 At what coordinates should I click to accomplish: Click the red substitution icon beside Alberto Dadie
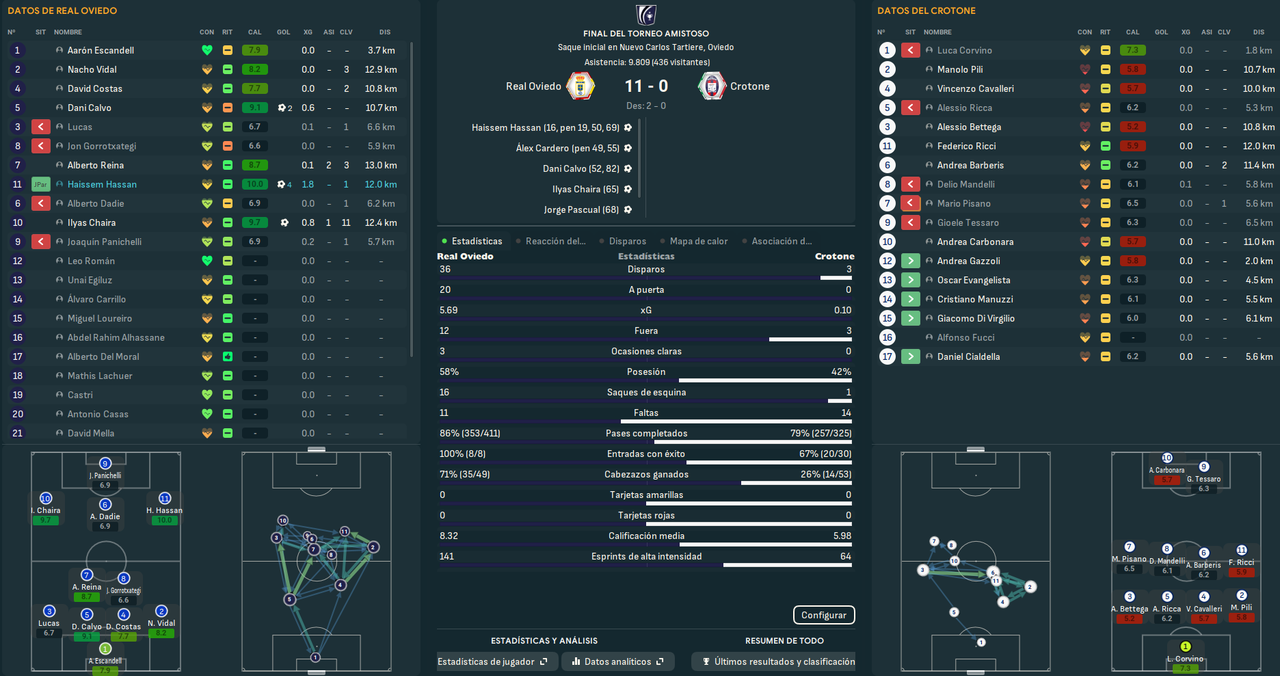click(x=41, y=203)
